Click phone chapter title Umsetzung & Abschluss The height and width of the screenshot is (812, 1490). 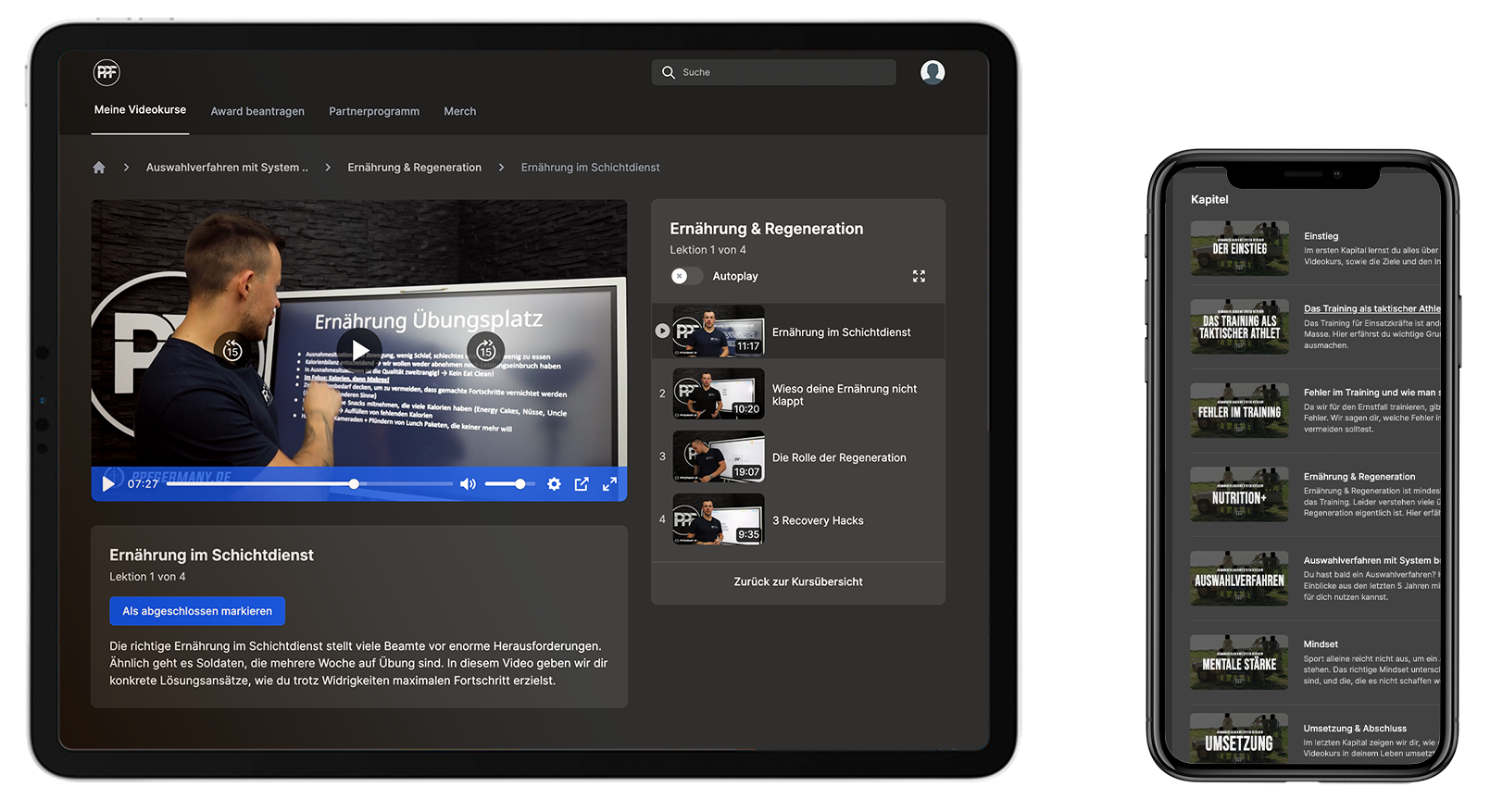pos(1355,729)
